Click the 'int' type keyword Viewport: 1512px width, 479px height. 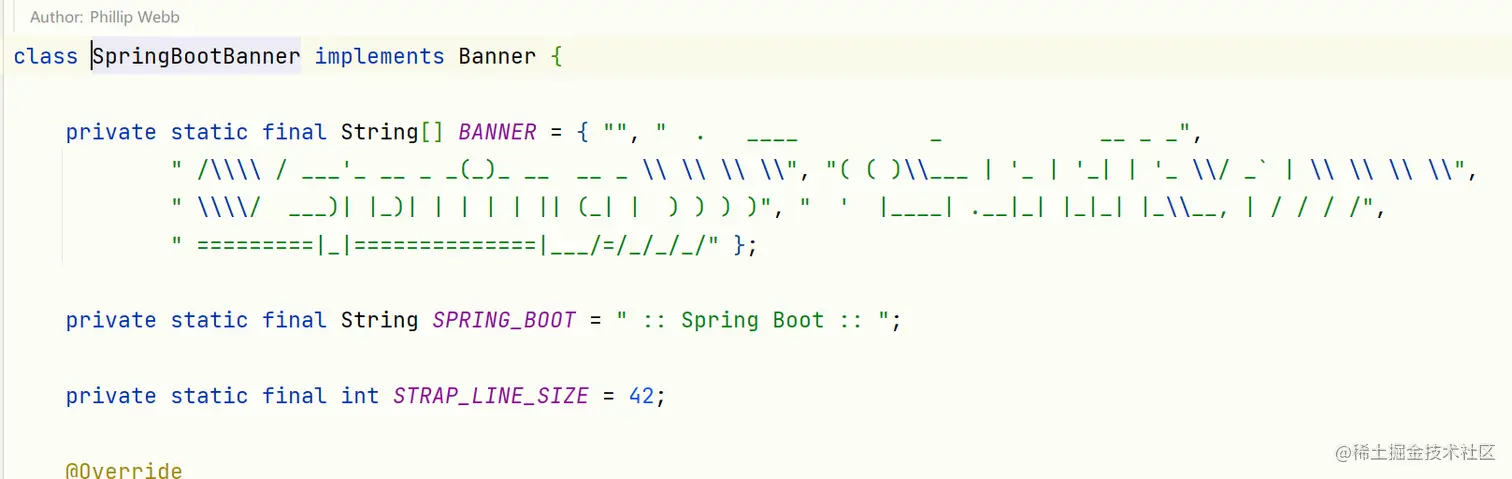pyautogui.click(x=360, y=396)
